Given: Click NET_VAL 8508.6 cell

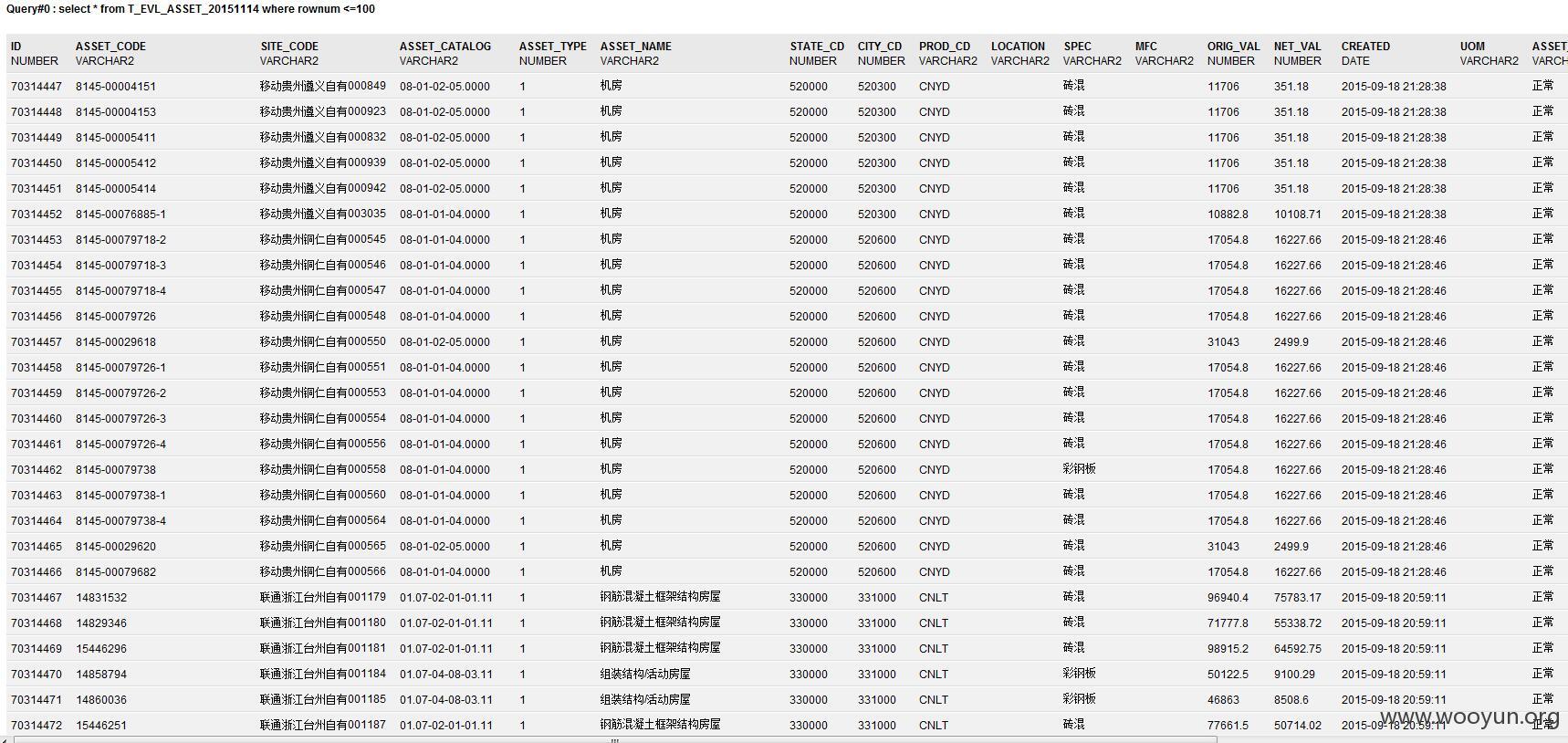Looking at the screenshot, I should click(x=1291, y=700).
